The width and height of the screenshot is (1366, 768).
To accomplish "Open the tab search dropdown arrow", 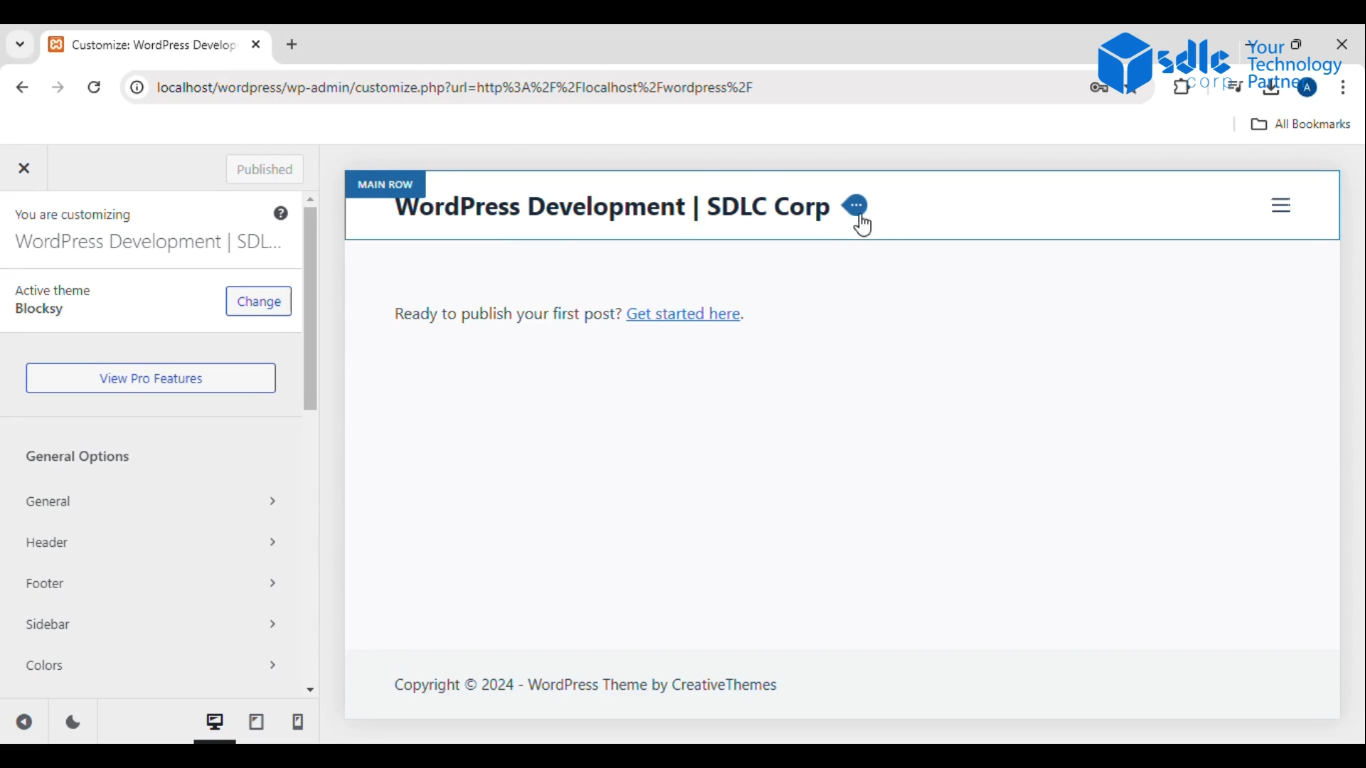I will point(20,44).
